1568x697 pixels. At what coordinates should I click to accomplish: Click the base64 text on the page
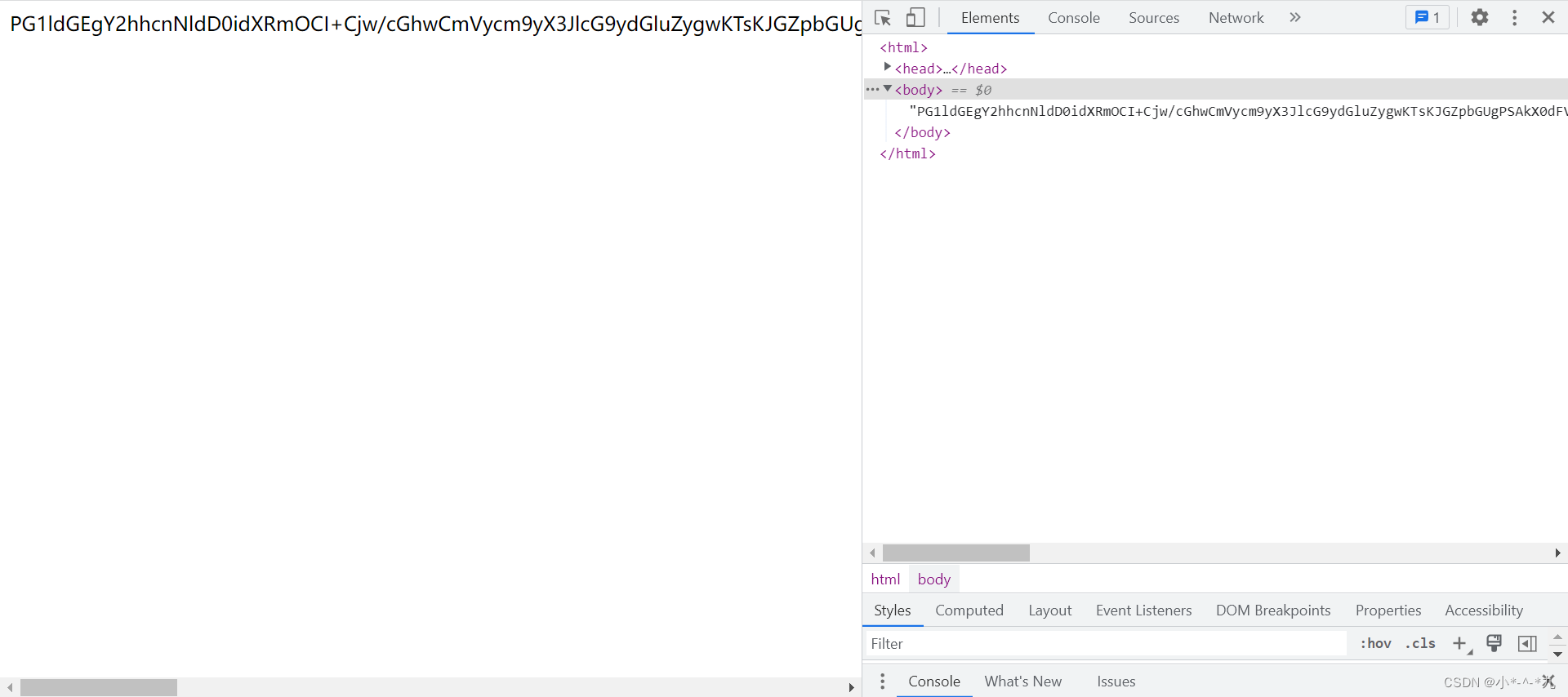[435, 24]
